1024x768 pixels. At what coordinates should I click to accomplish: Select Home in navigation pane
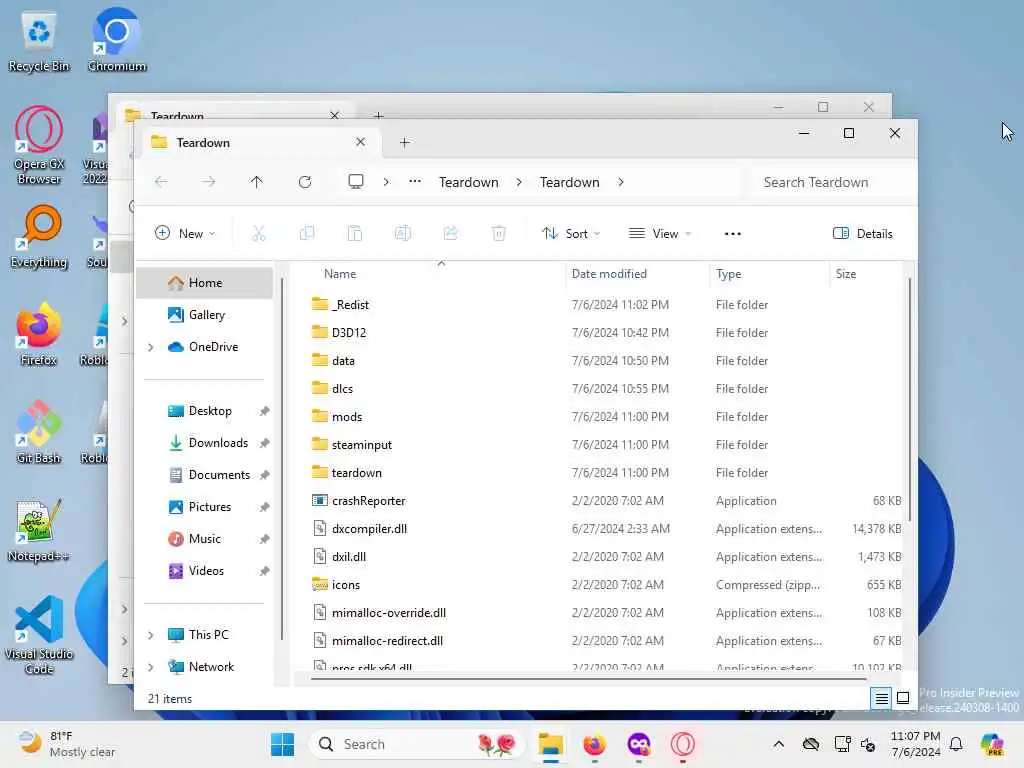pyautogui.click(x=205, y=283)
